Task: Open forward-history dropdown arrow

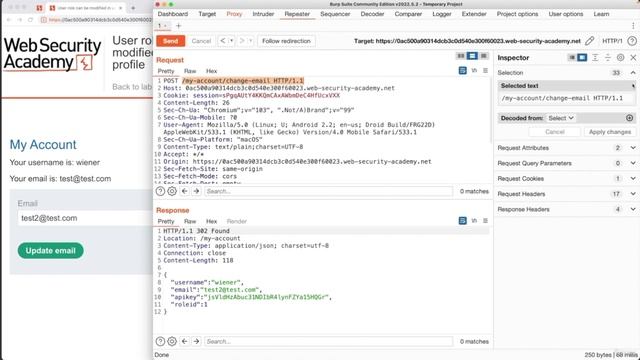Action: point(251,41)
